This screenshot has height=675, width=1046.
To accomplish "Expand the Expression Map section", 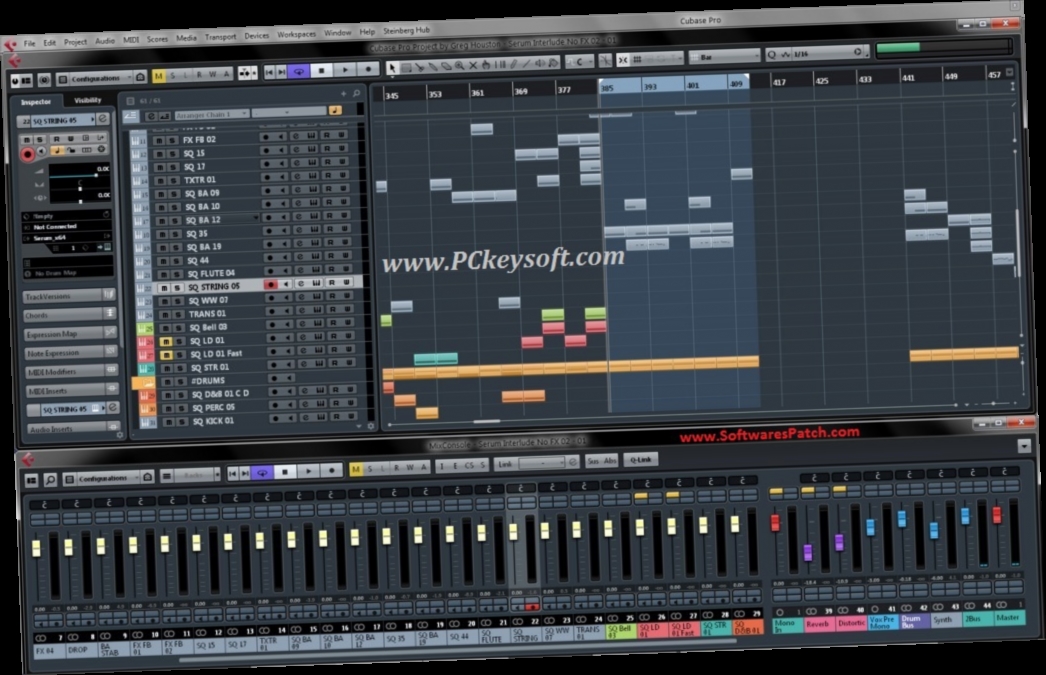I will point(70,333).
